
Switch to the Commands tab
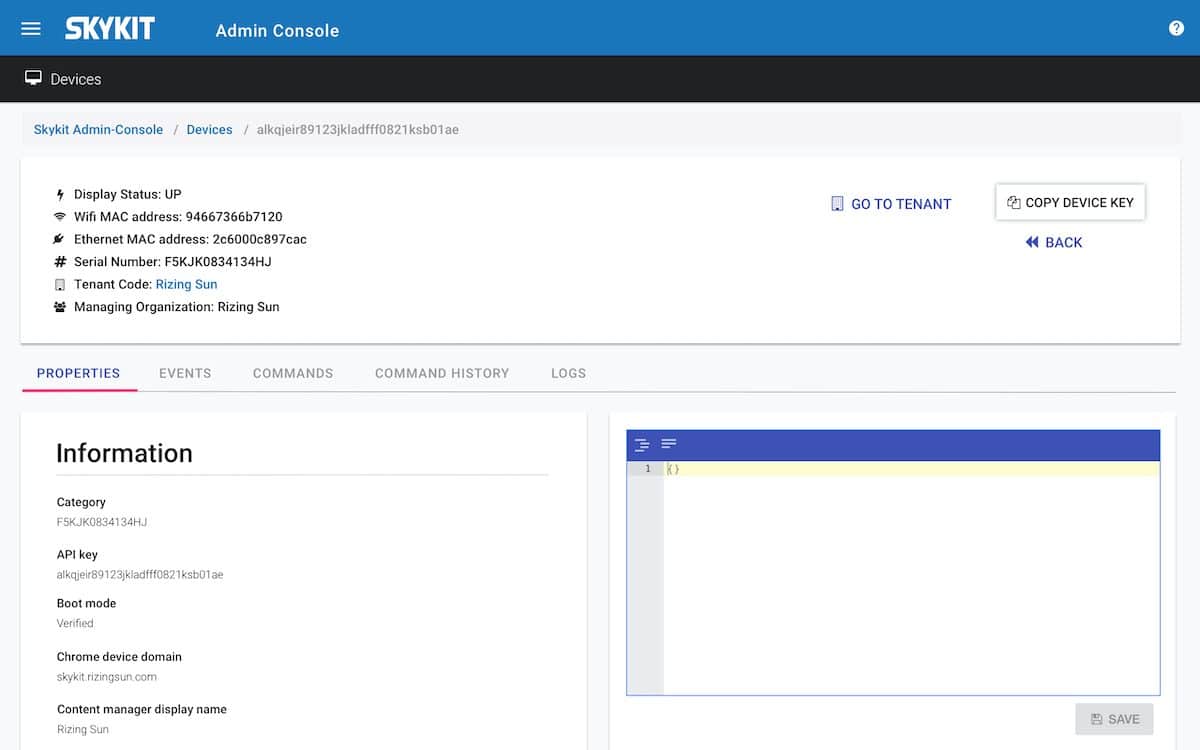click(x=293, y=373)
